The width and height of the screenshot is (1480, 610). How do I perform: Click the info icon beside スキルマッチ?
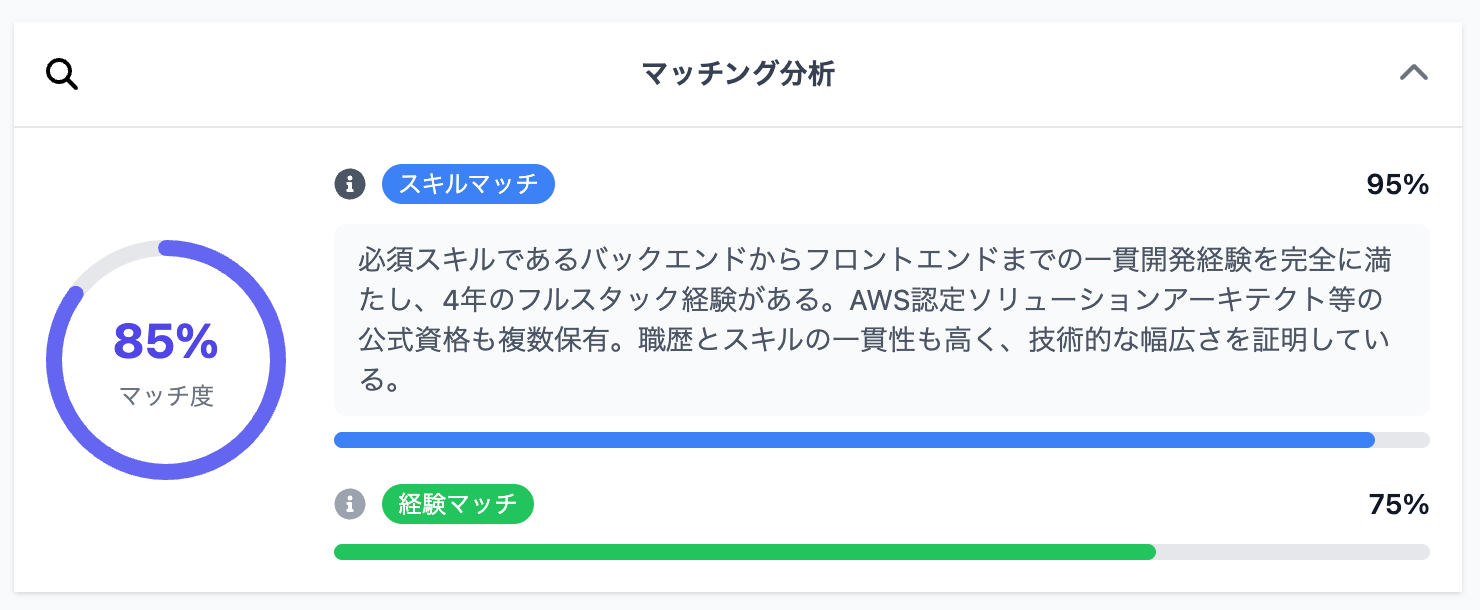(x=349, y=184)
